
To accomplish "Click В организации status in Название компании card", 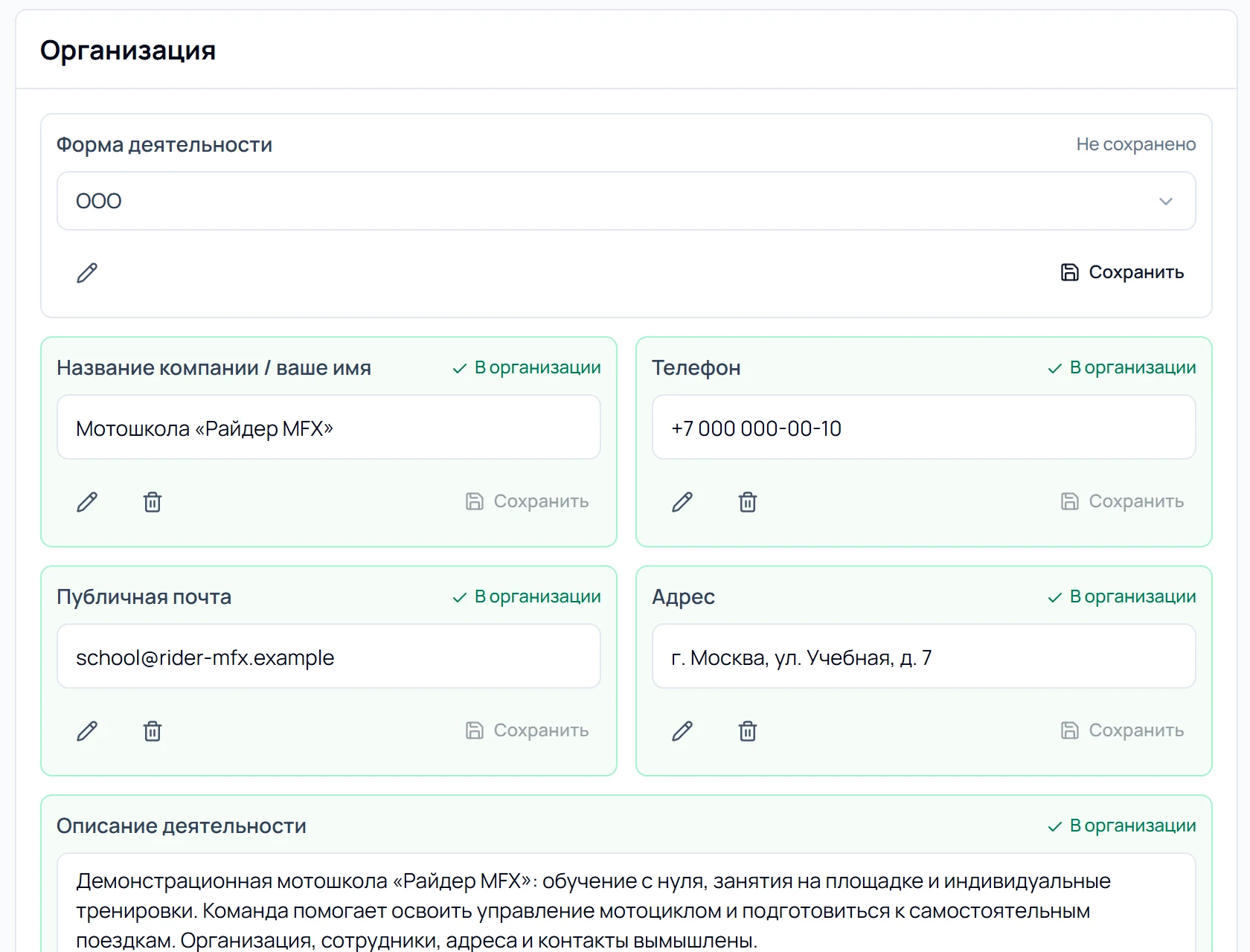I will point(527,367).
